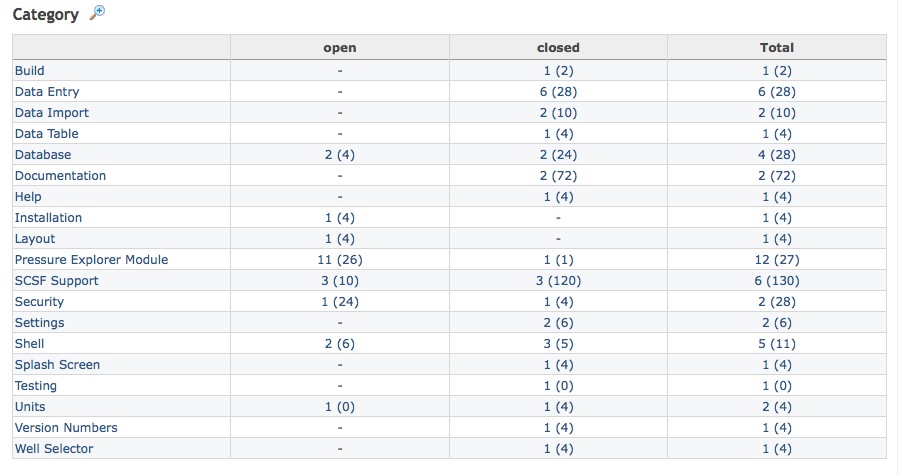Click the Shell total count 5 (11)
Image resolution: width=898 pixels, height=474 pixels.
click(x=777, y=344)
